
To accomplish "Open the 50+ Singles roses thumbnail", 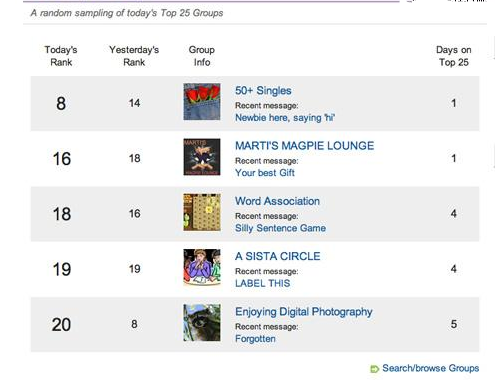I will [202, 102].
